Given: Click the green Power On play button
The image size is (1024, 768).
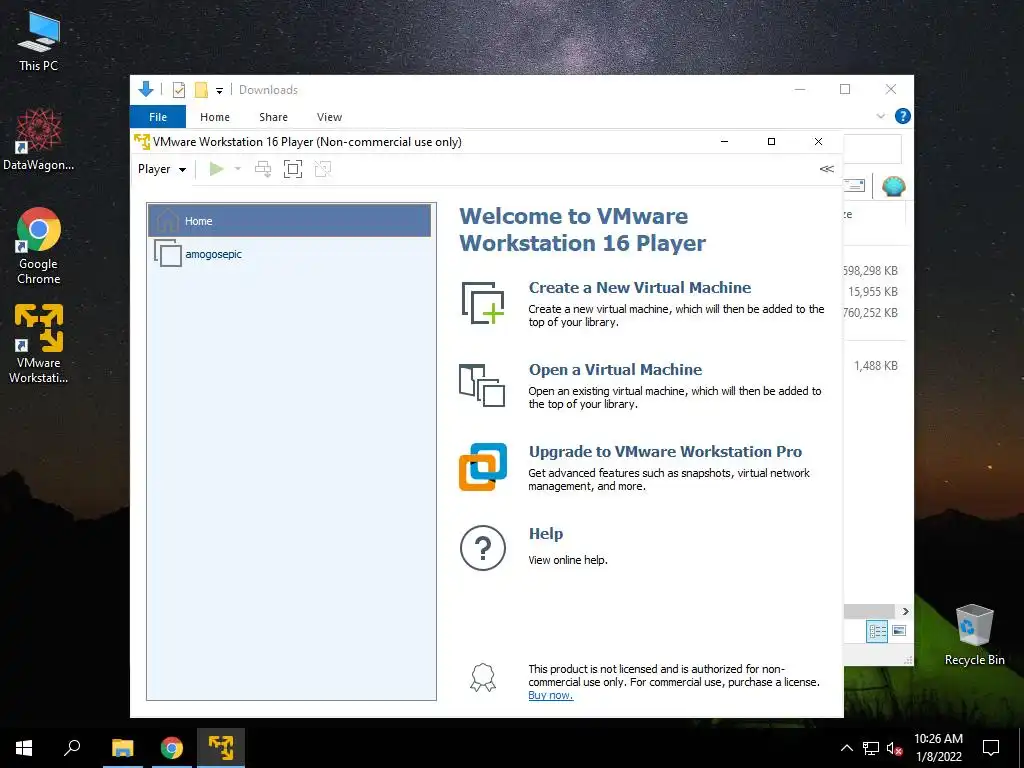Looking at the screenshot, I should 216,169.
